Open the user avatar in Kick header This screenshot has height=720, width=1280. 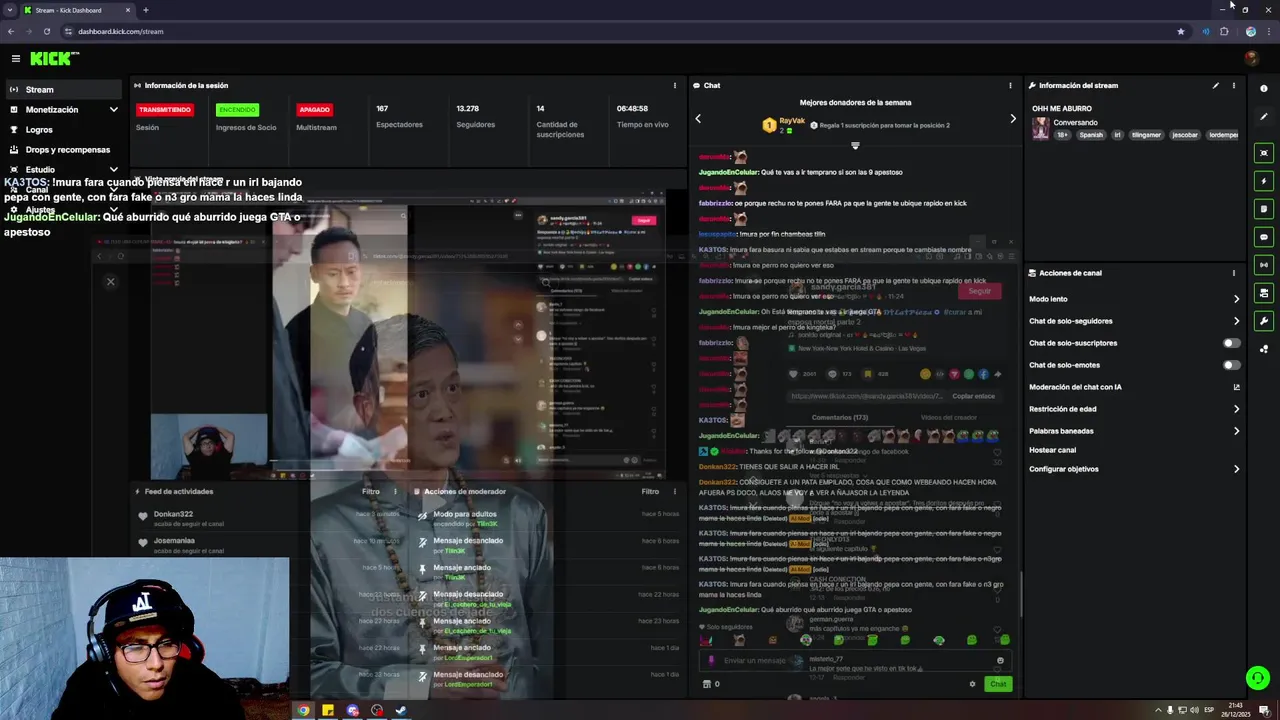click(1251, 59)
